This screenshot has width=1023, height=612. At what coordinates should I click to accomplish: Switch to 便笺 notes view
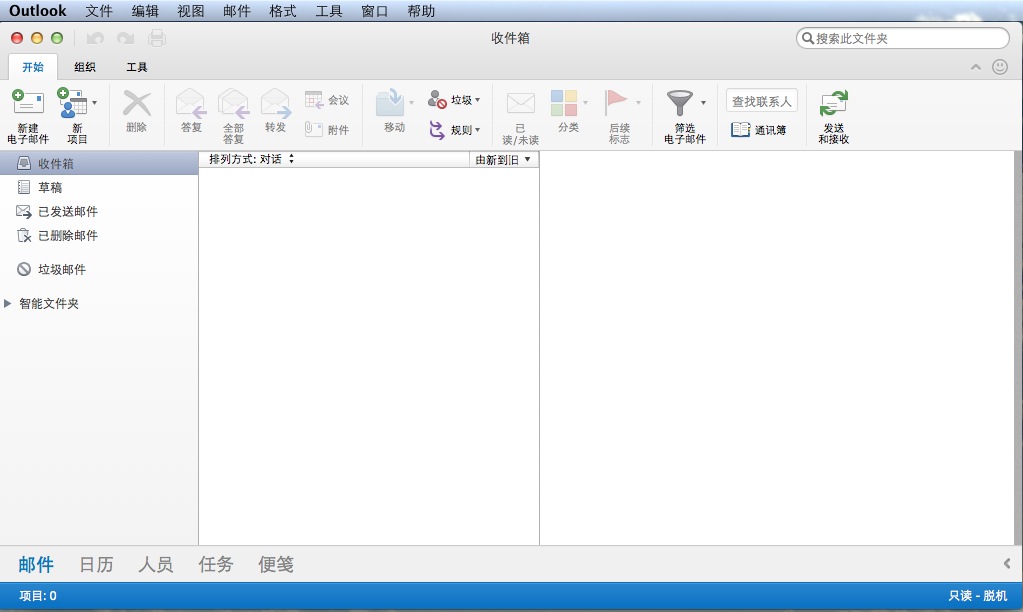[x=276, y=564]
